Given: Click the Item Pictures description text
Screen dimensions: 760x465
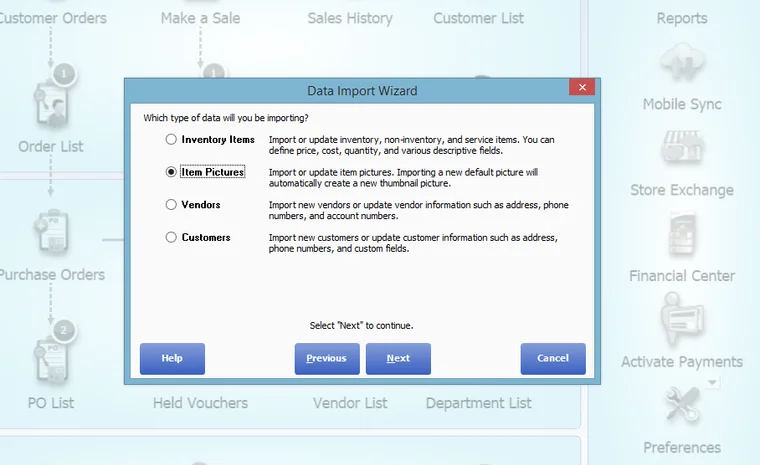Looking at the screenshot, I should click(403, 177).
